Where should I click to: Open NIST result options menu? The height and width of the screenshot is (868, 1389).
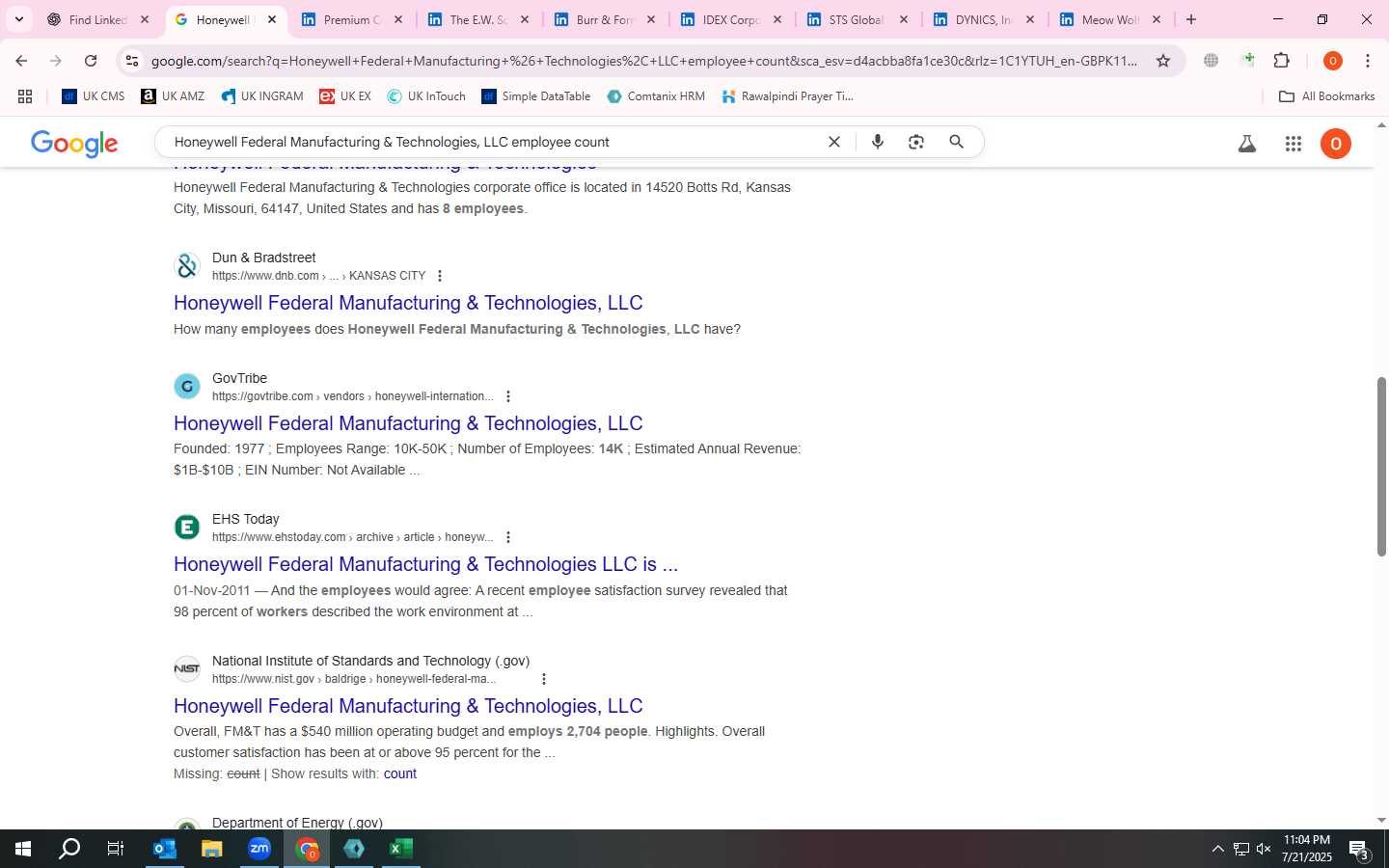coord(544,679)
